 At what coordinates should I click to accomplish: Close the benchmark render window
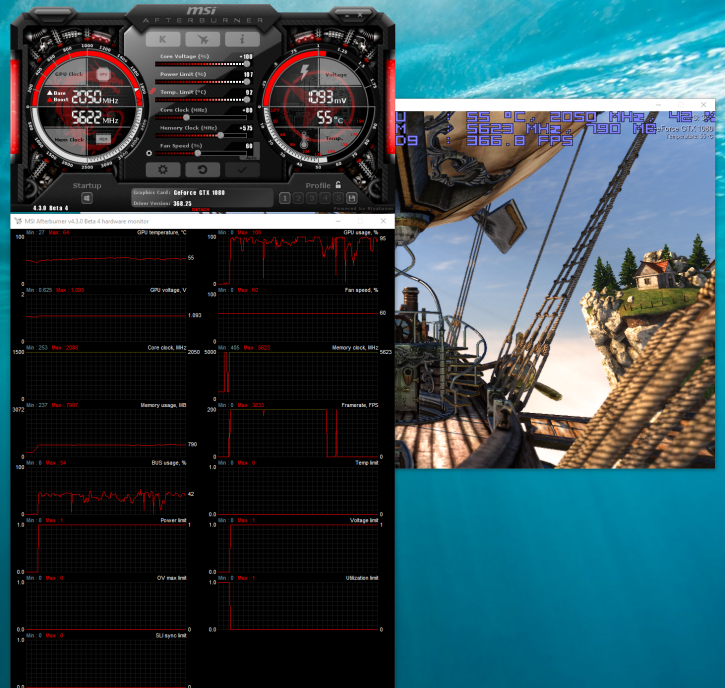703,105
